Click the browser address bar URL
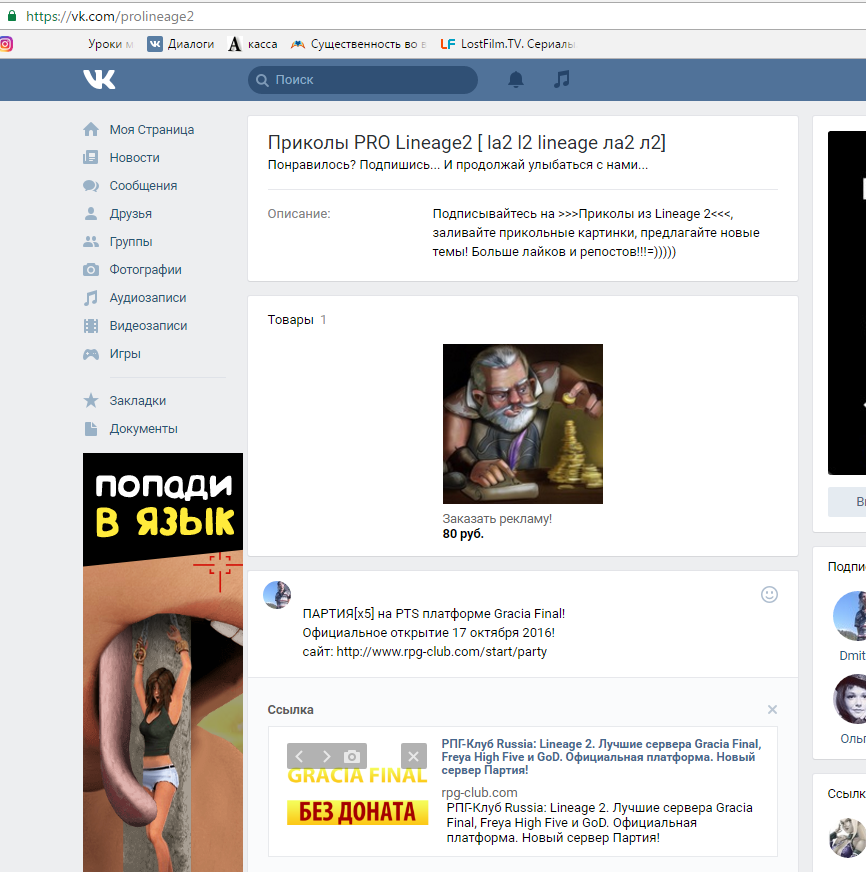 [110, 16]
